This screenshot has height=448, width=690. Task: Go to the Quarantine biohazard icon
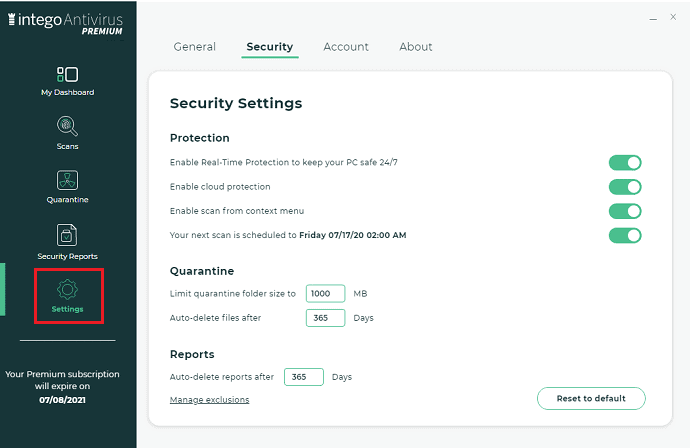(67, 180)
